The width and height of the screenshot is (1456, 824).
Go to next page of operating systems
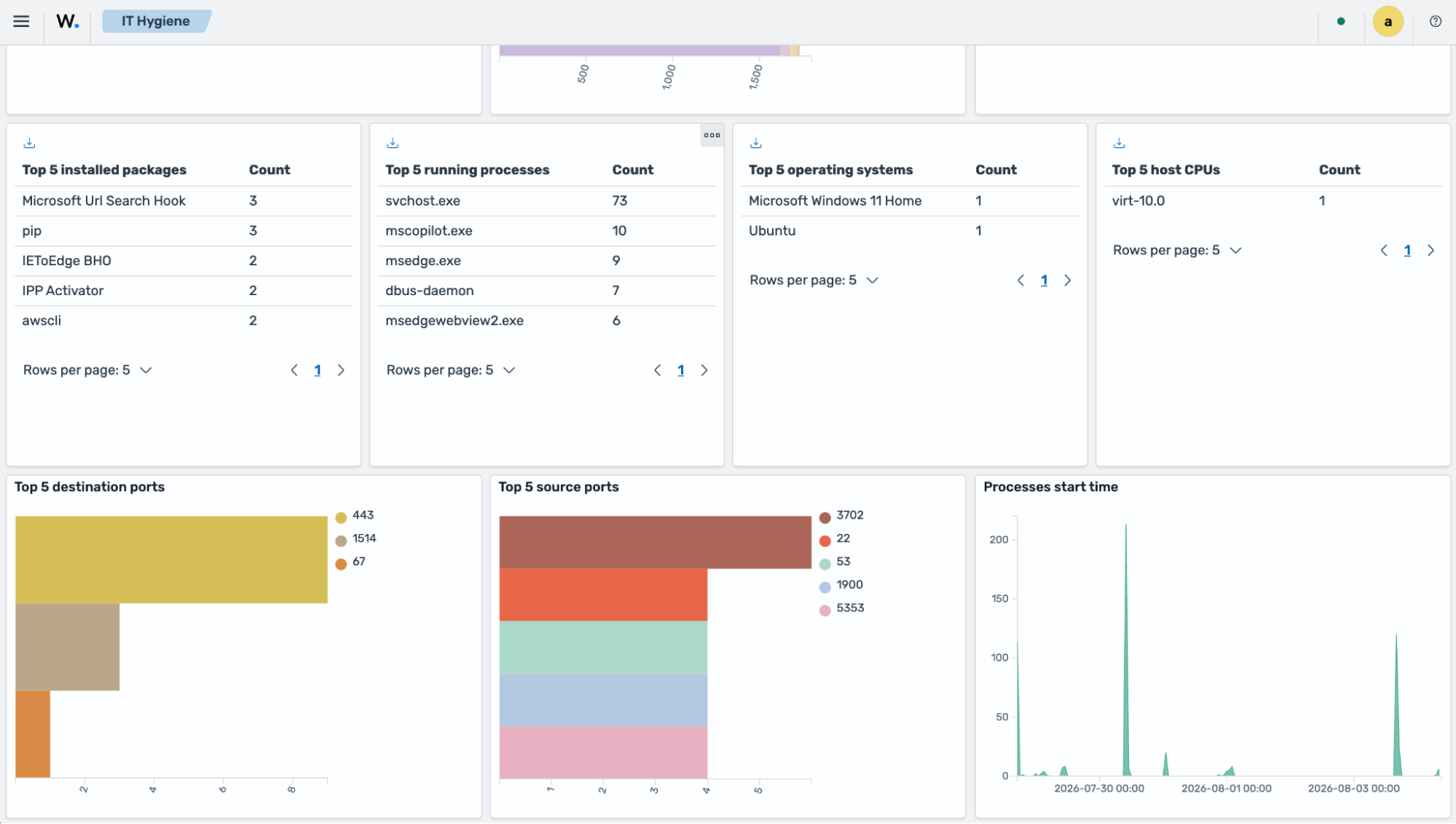coord(1068,280)
